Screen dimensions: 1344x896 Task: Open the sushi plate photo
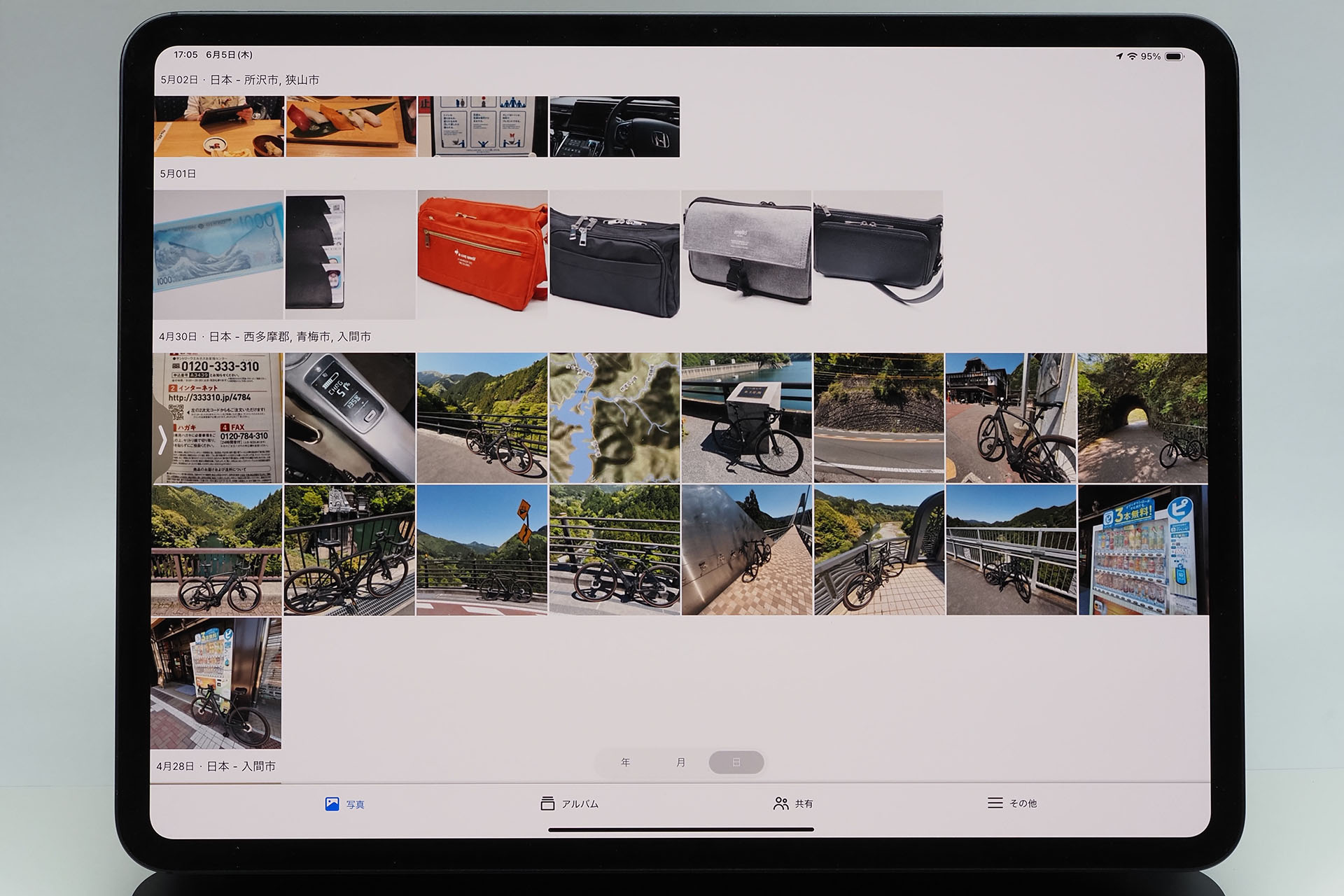(x=351, y=127)
